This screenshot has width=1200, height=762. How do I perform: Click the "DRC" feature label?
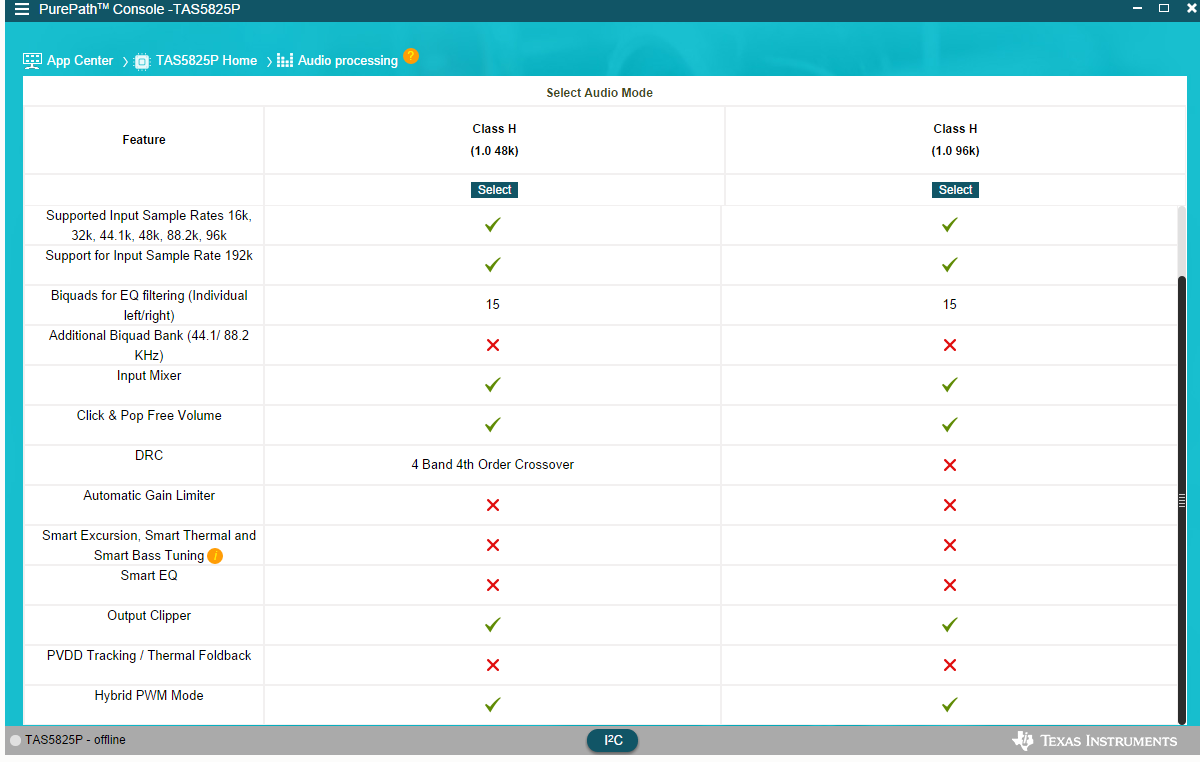(149, 456)
